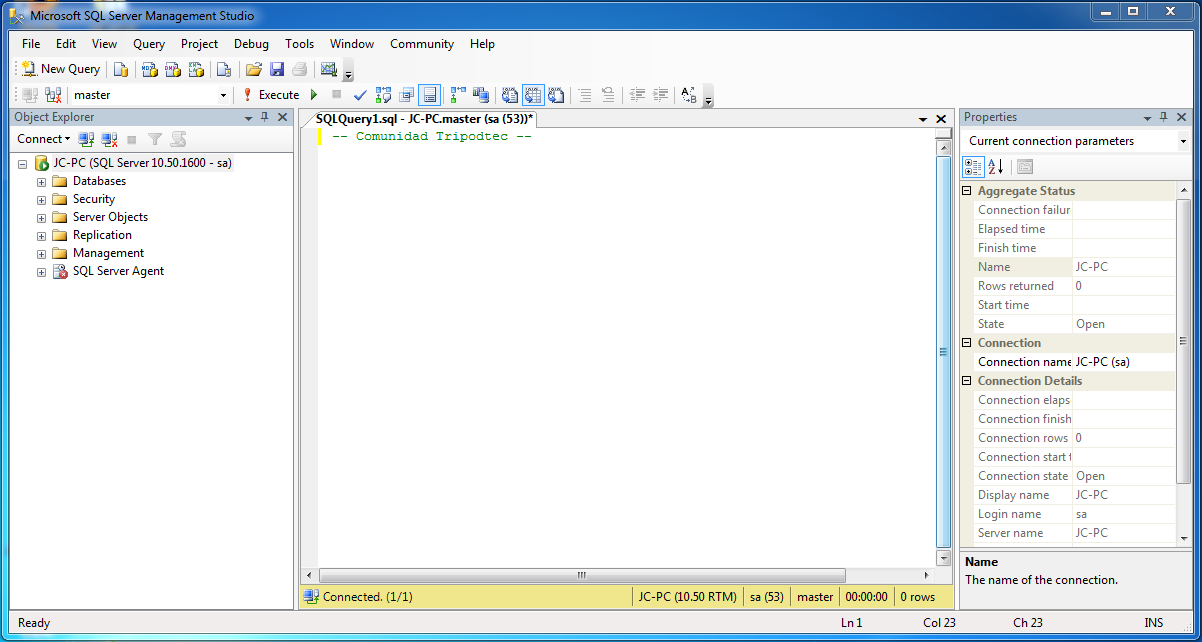Expand the SQL Server Agent node

click(42, 272)
